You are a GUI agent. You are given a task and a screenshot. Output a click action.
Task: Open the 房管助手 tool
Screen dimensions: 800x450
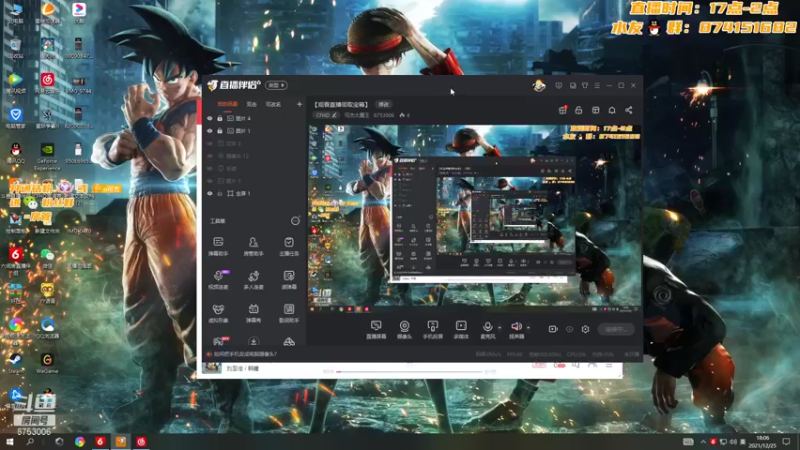(254, 246)
